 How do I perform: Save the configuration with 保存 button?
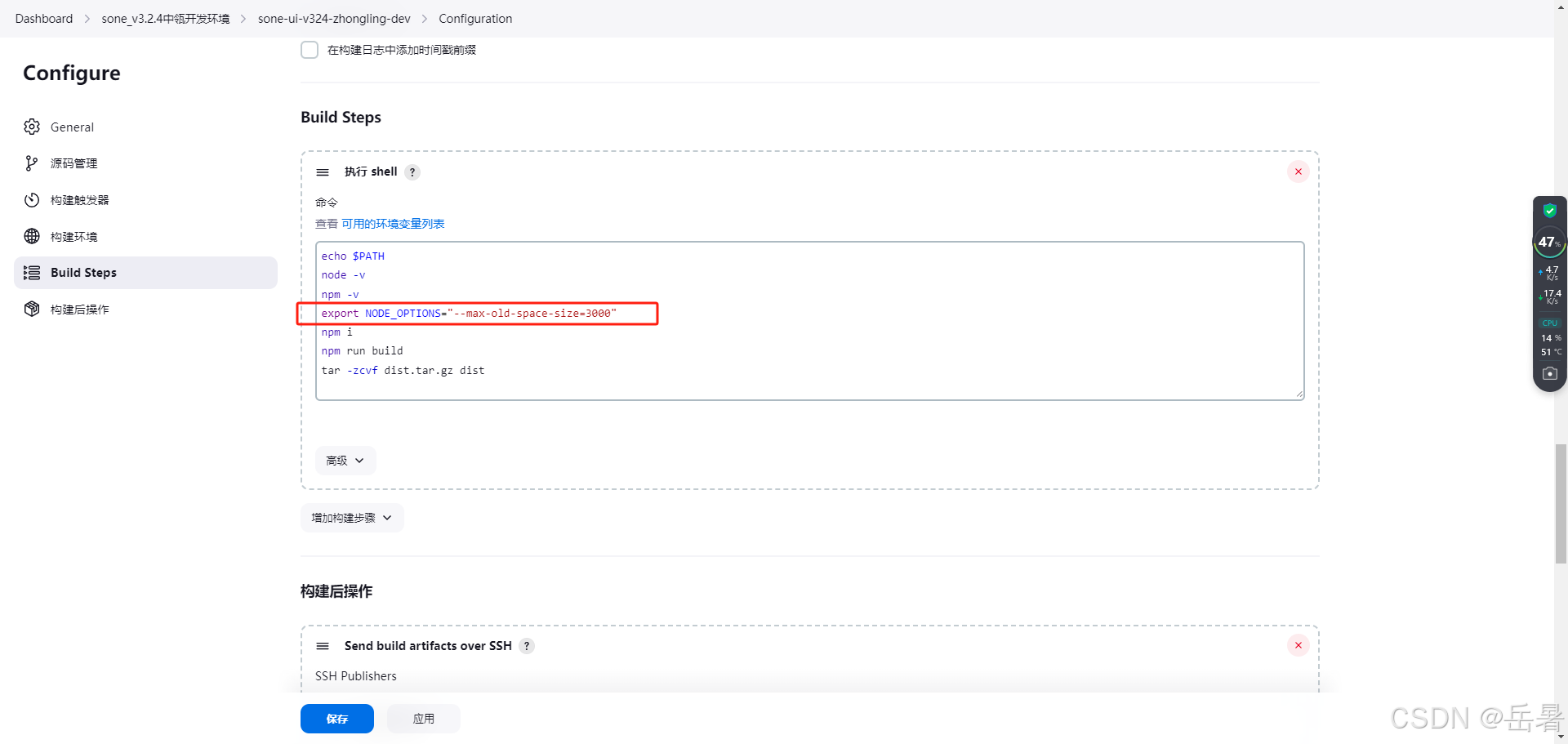(x=336, y=718)
